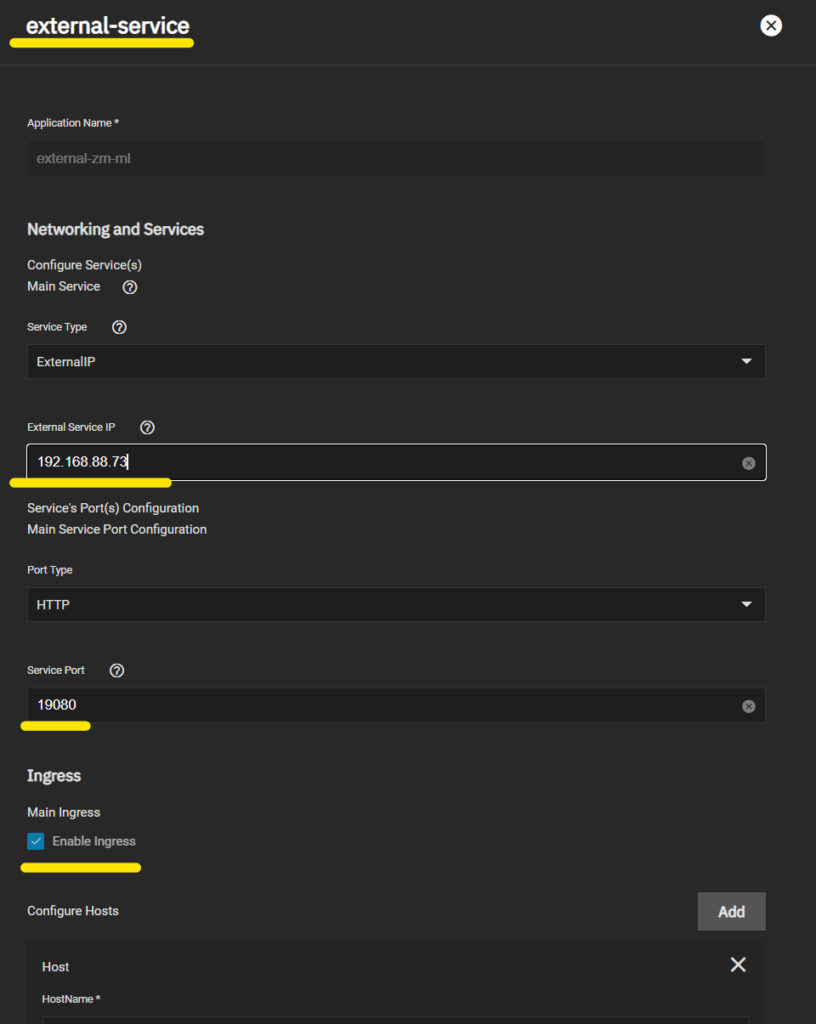Close the external-service panel

click(771, 25)
